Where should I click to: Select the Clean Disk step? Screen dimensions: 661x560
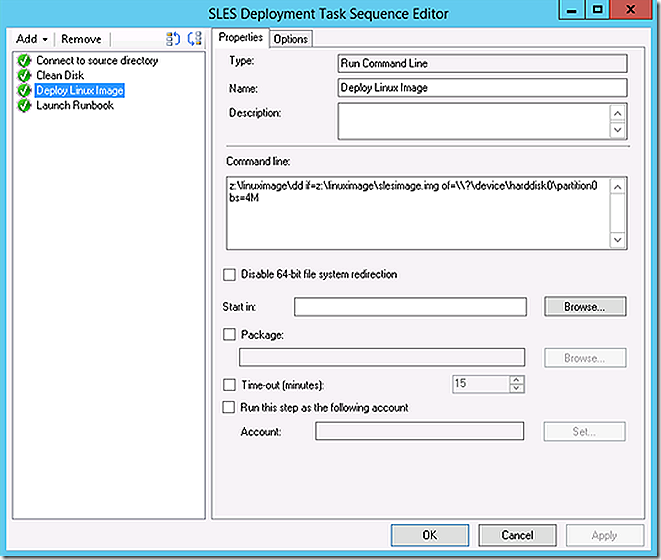(60, 75)
